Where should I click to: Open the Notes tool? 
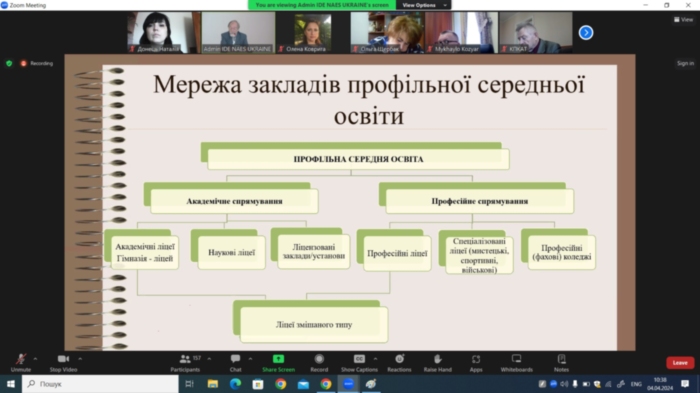561,363
